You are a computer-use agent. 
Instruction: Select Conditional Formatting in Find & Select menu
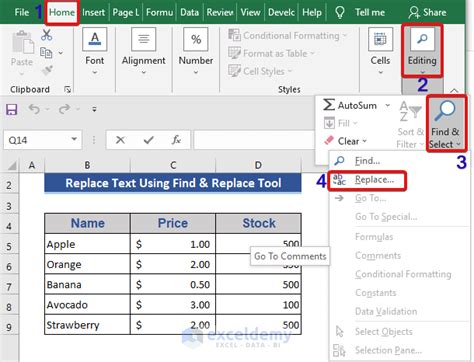click(403, 274)
